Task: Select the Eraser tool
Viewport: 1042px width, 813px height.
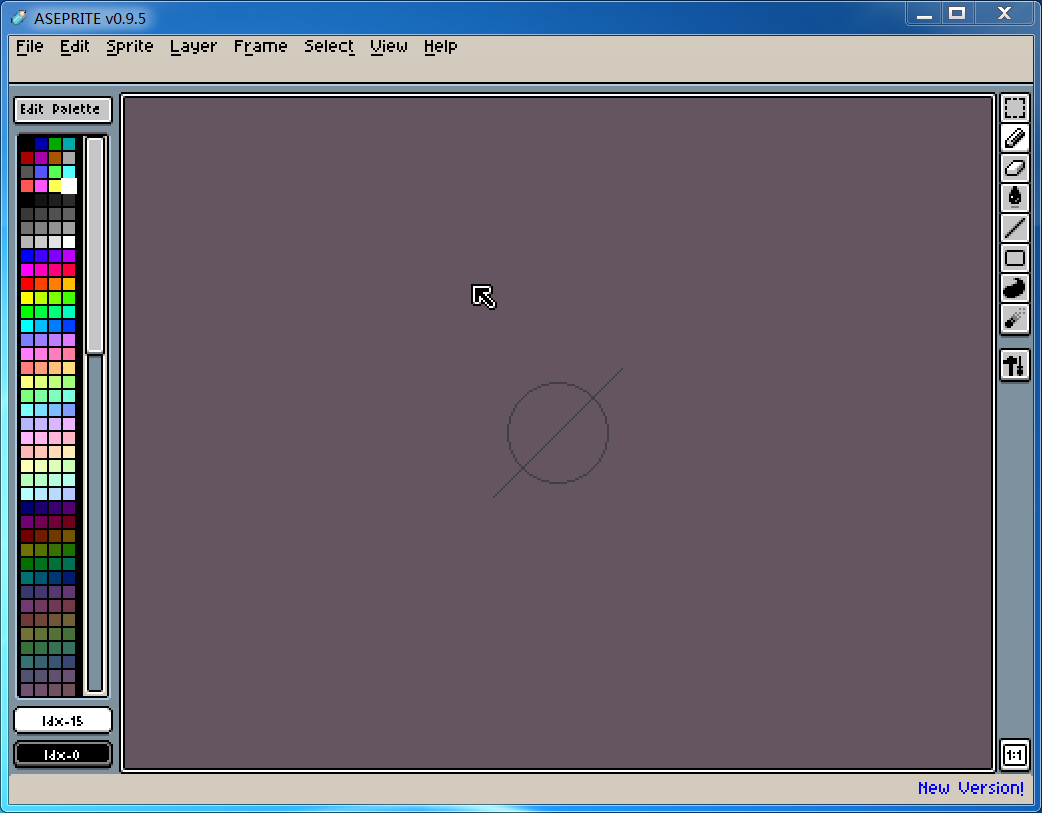Action: click(x=1015, y=168)
